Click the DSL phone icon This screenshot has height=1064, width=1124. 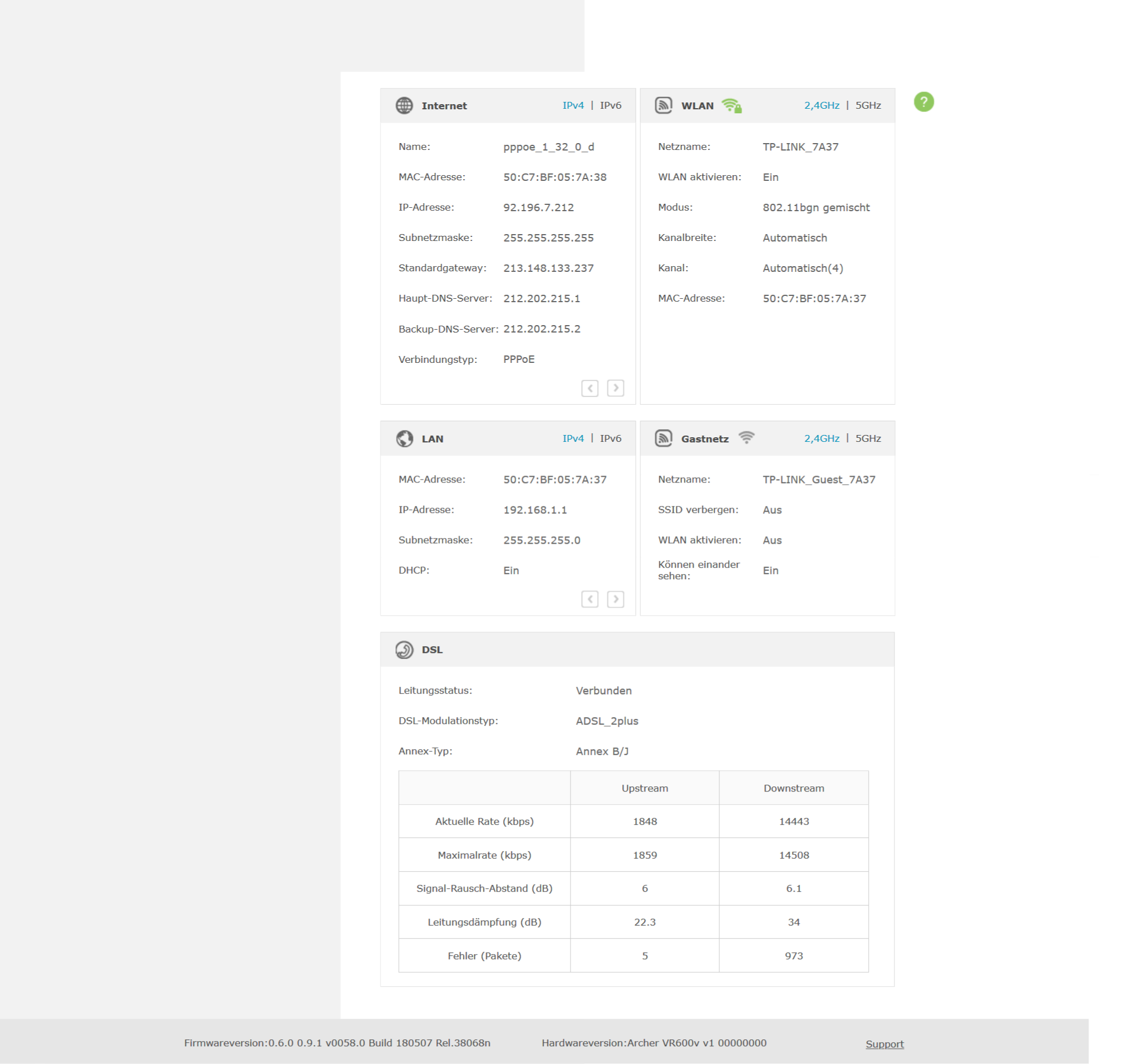coord(404,650)
